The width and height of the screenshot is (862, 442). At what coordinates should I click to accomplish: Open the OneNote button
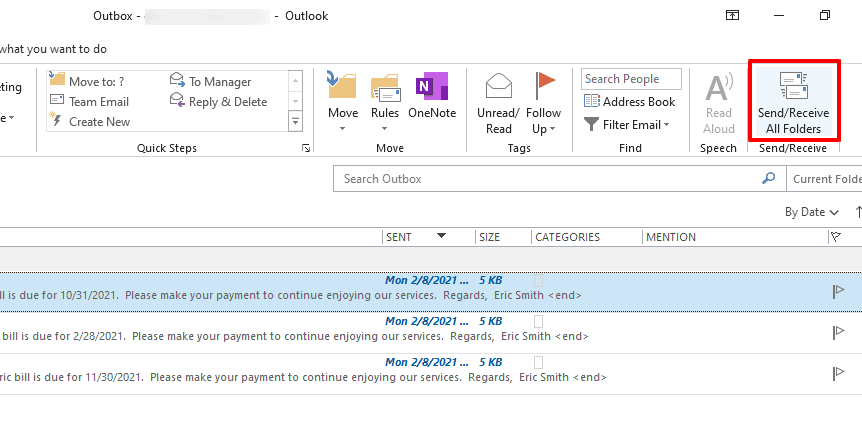[x=432, y=96]
